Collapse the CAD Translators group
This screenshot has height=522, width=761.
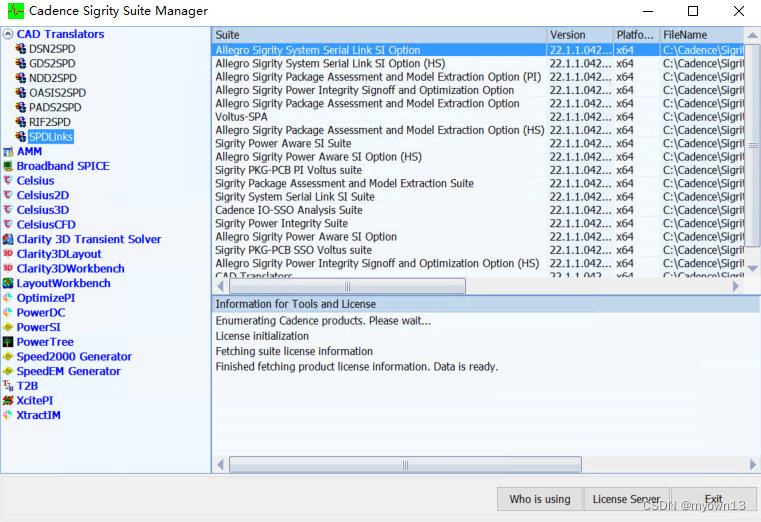8,34
